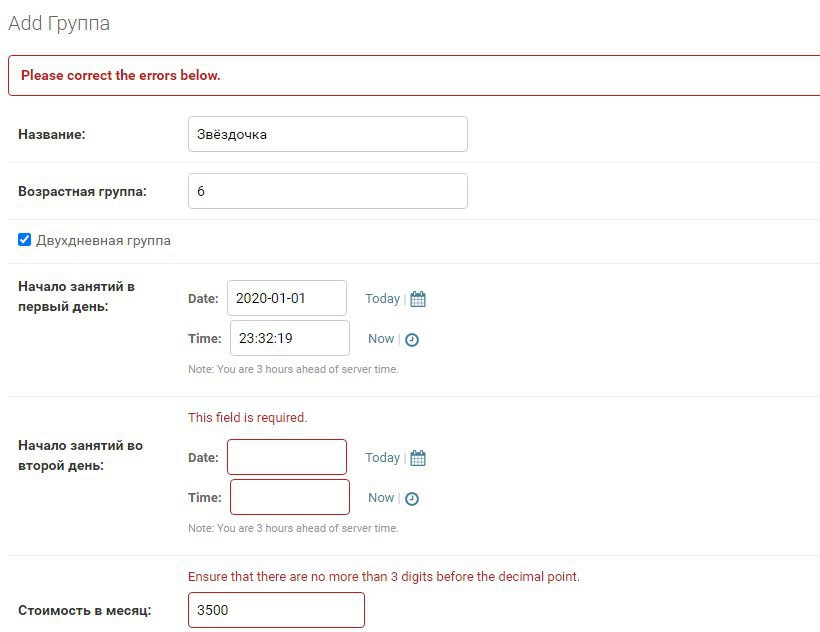This screenshot has width=820, height=632.
Task: Click empty second day Date field
Action: pyautogui.click(x=287, y=457)
